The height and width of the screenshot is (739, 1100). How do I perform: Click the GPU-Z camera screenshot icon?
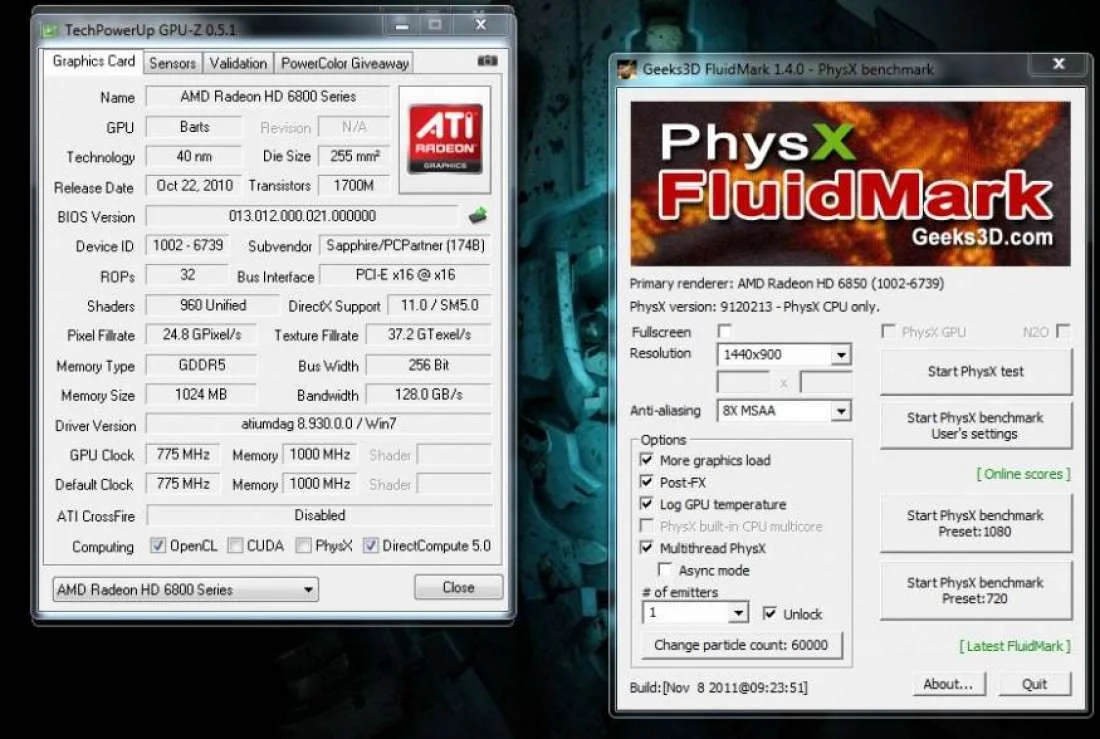tap(487, 61)
